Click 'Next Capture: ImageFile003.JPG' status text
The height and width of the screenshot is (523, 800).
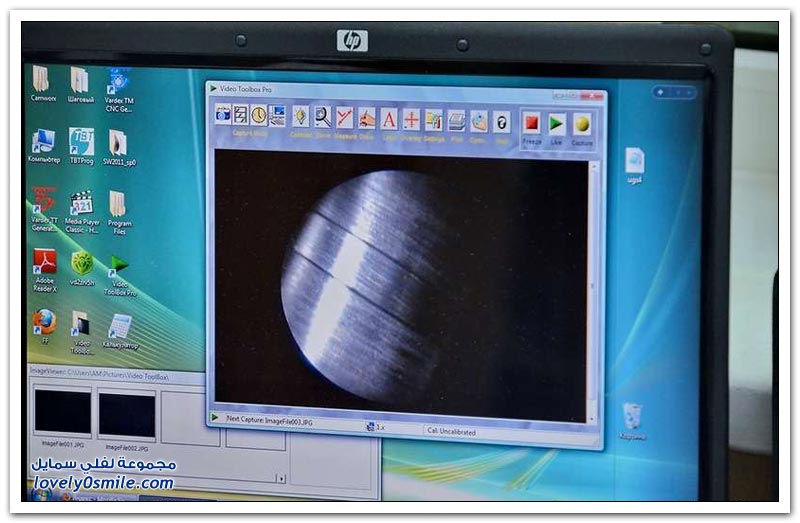tap(269, 420)
